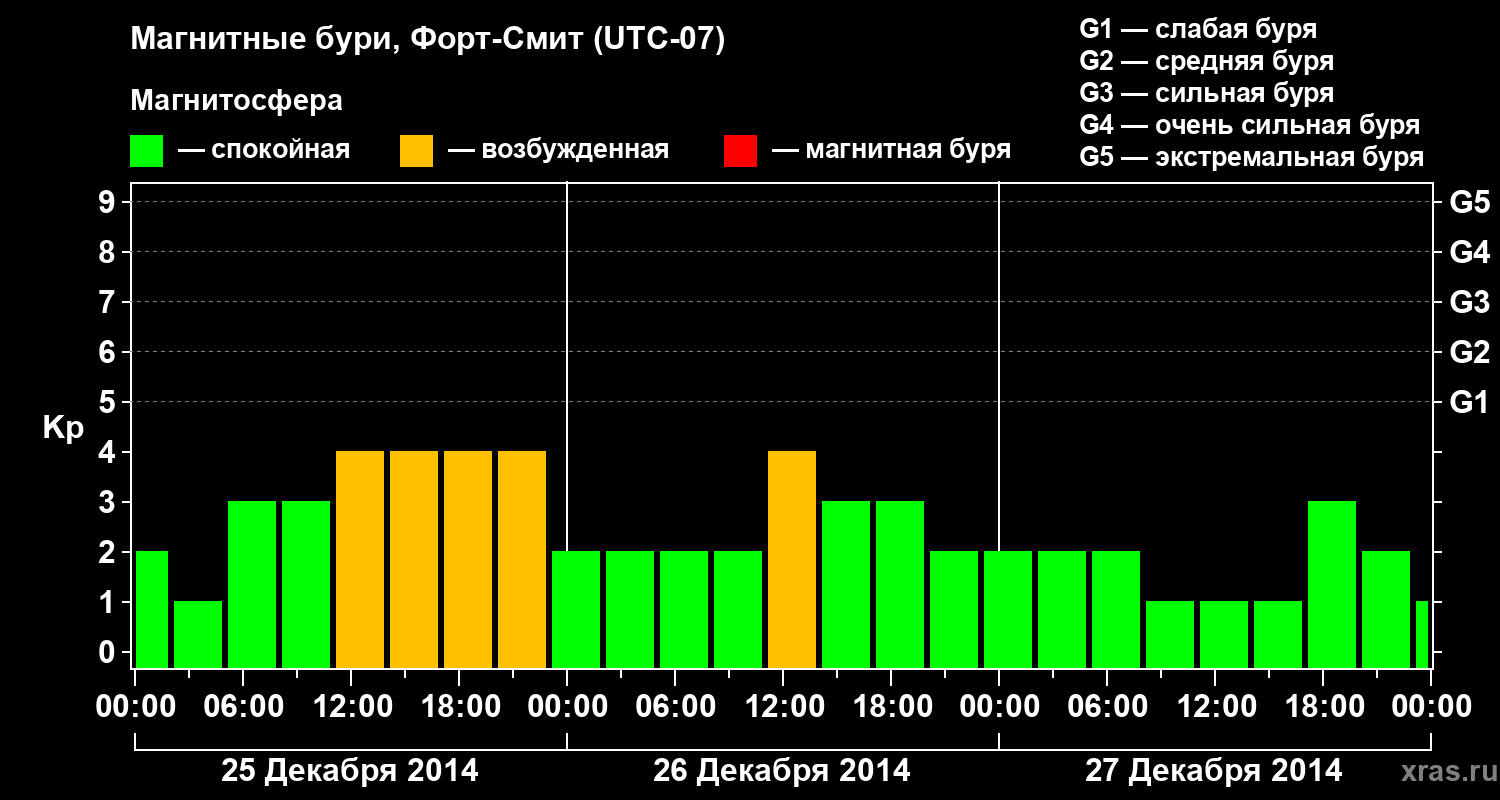Click the first green bar of 25 December
This screenshot has height=800, width=1500.
point(152,609)
